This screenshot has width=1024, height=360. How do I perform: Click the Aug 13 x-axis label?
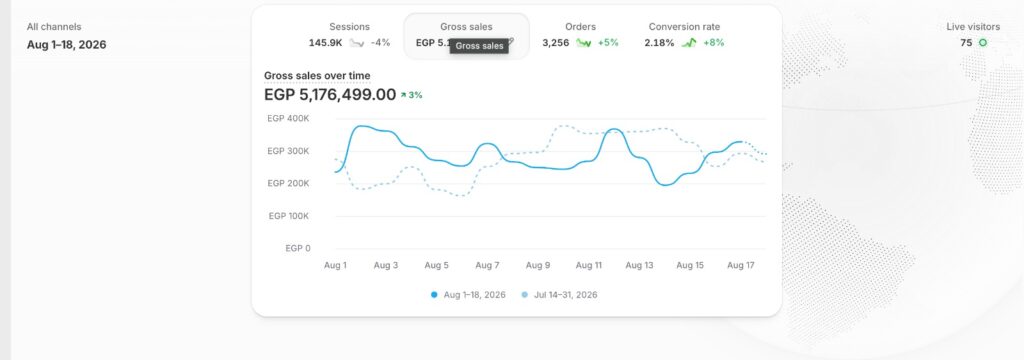639,265
